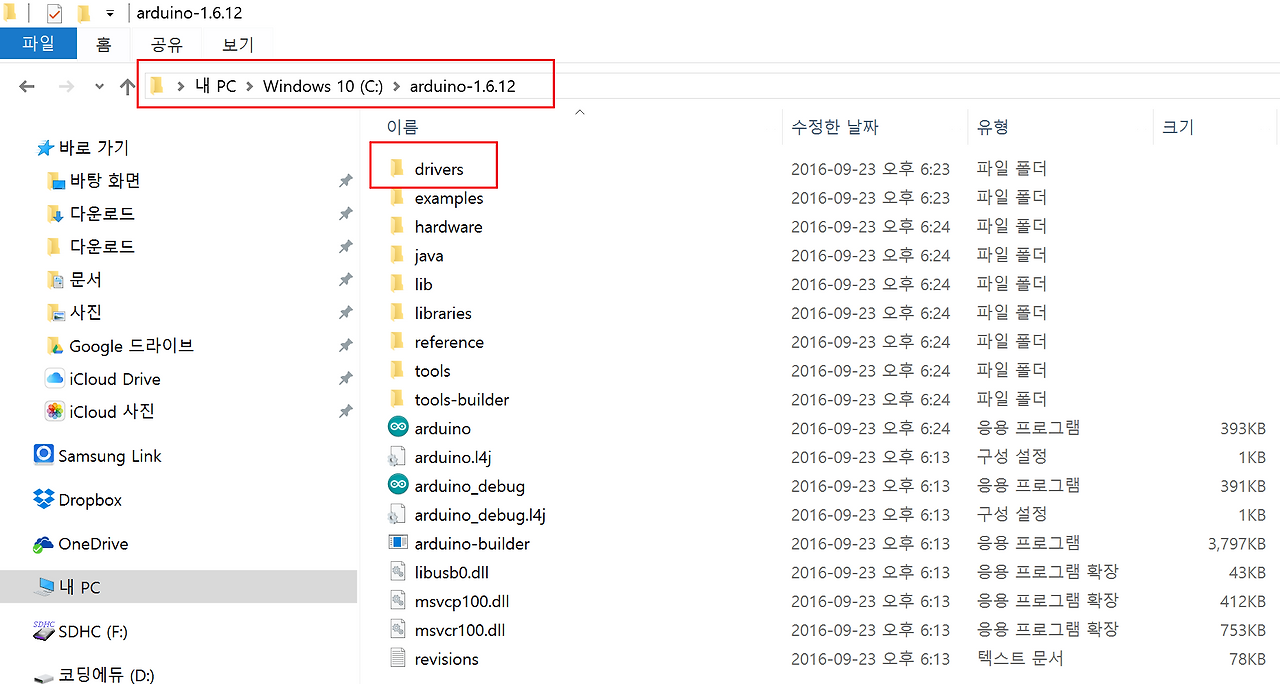The image size is (1280, 684).
Task: Click the new folder icon in title bar
Action: click(x=84, y=13)
